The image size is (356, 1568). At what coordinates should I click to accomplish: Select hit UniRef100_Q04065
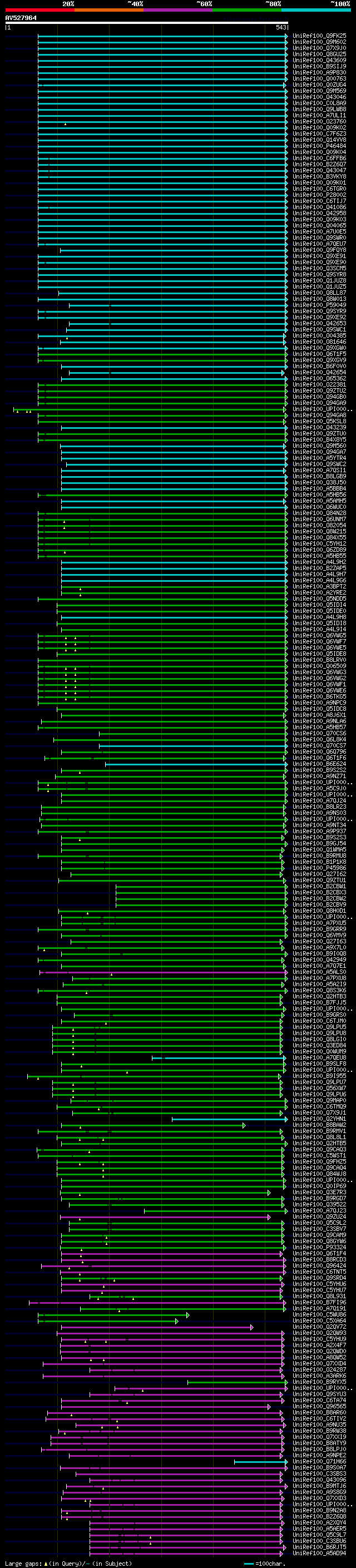(x=319, y=225)
